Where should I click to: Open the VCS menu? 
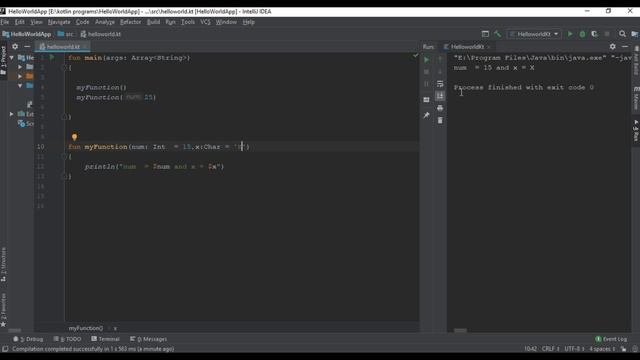coord(205,22)
